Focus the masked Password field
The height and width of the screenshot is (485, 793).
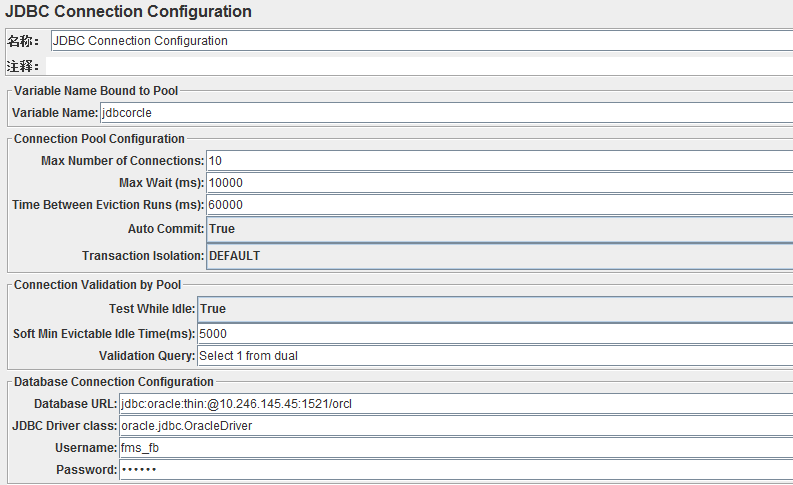click(456, 470)
